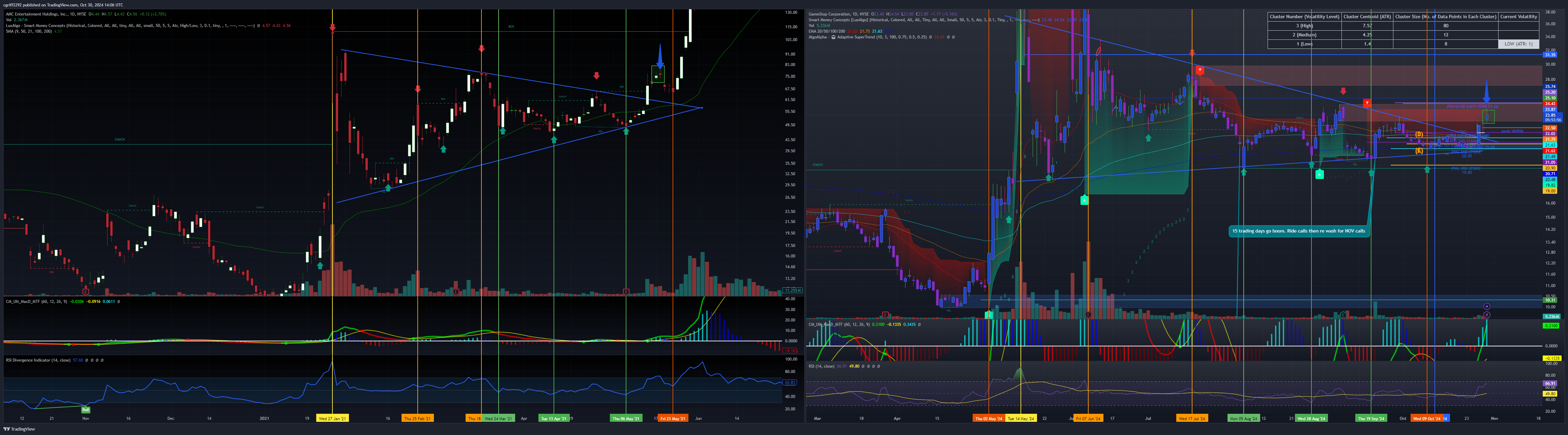Click the 3 (High) cluster table cell

coord(1304,26)
